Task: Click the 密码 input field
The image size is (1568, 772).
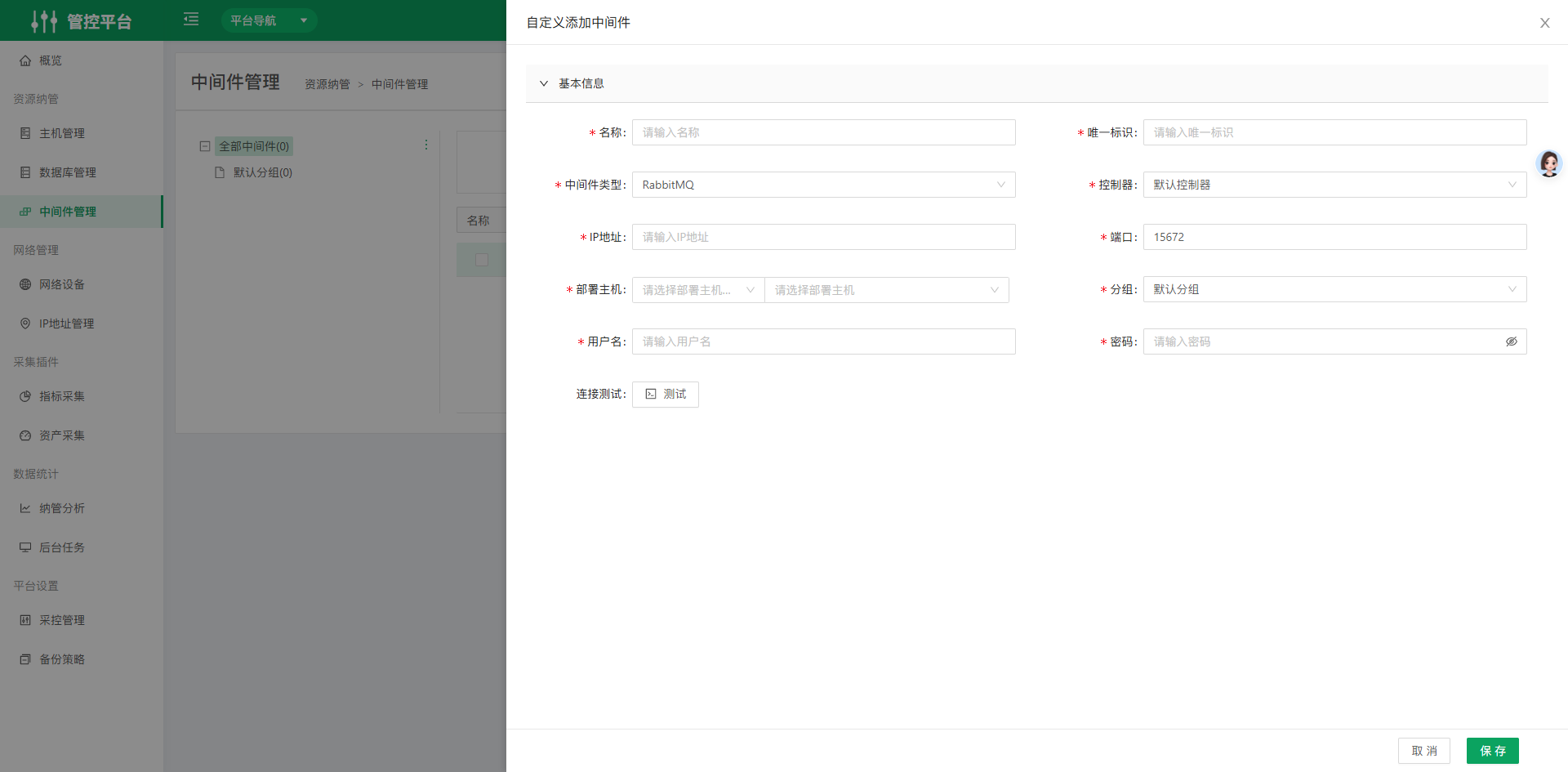Action: coord(1334,341)
